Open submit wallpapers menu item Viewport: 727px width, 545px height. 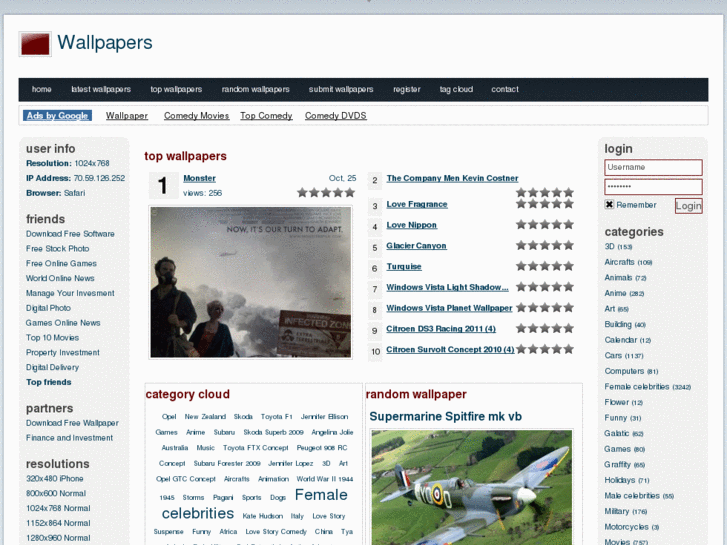click(x=341, y=89)
